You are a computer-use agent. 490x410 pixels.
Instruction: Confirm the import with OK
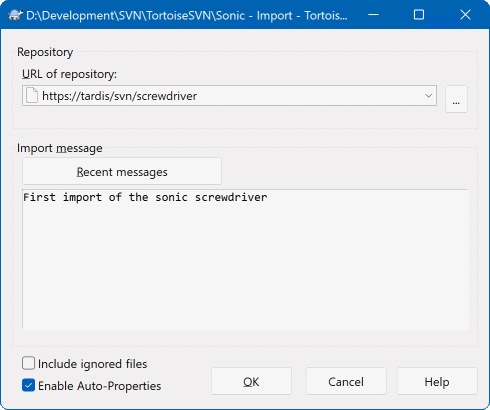[251, 381]
